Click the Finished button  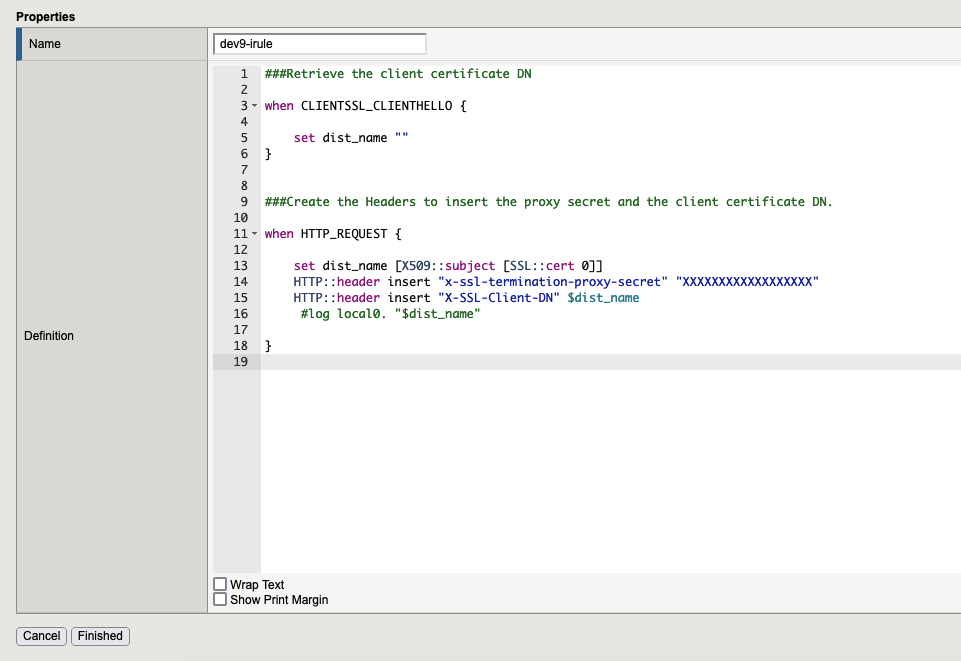click(x=100, y=636)
